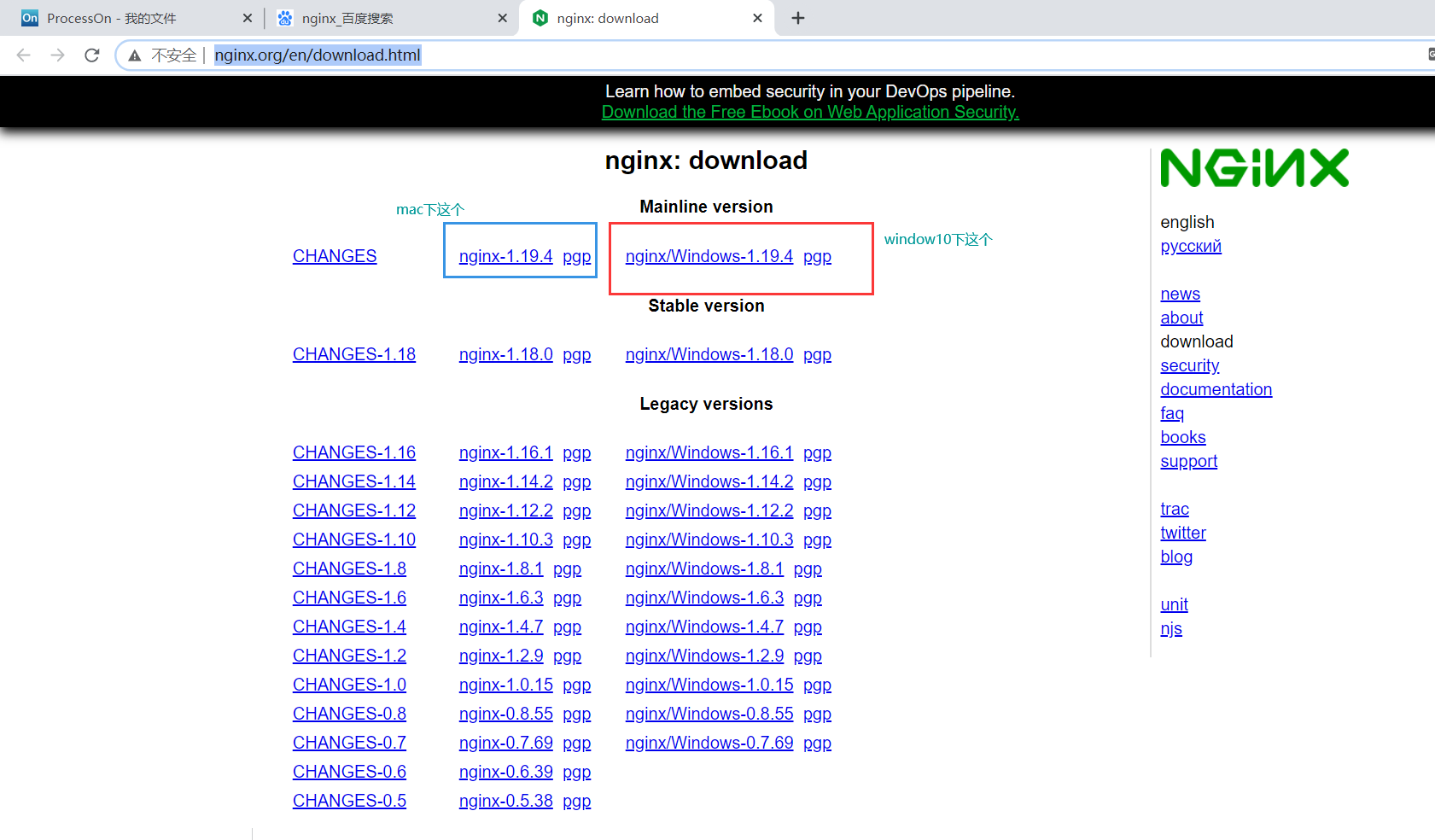Download nginx/Windows-1.18.0
The image size is (1435, 840).
pos(709,354)
